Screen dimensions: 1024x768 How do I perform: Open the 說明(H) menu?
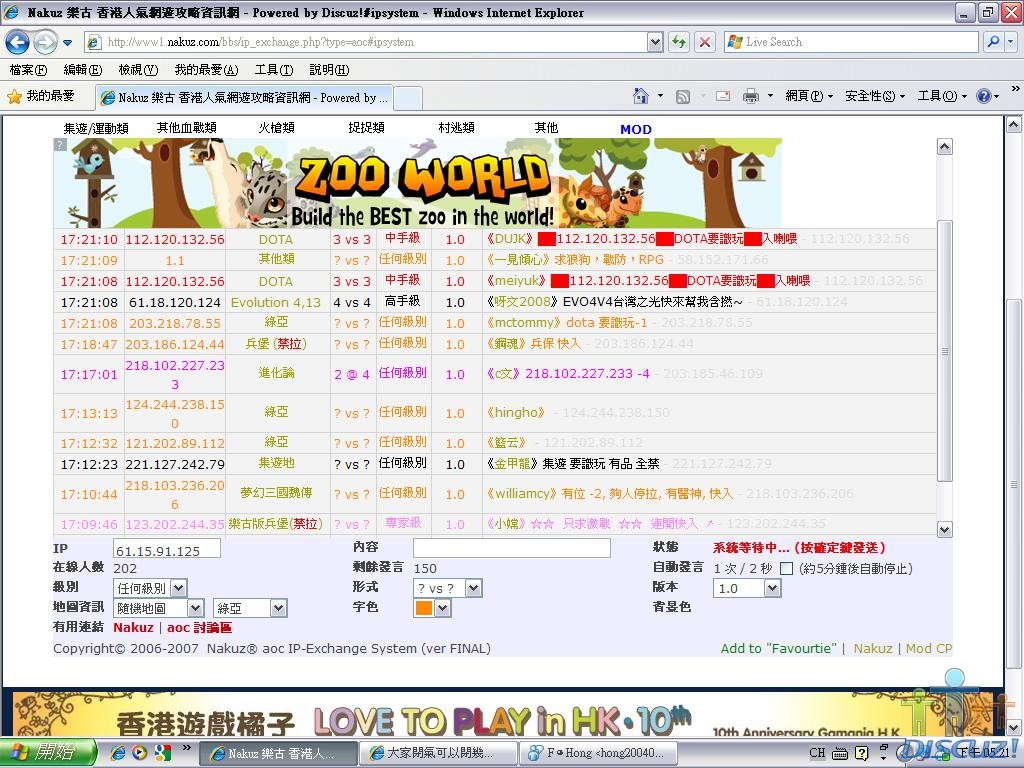(329, 69)
